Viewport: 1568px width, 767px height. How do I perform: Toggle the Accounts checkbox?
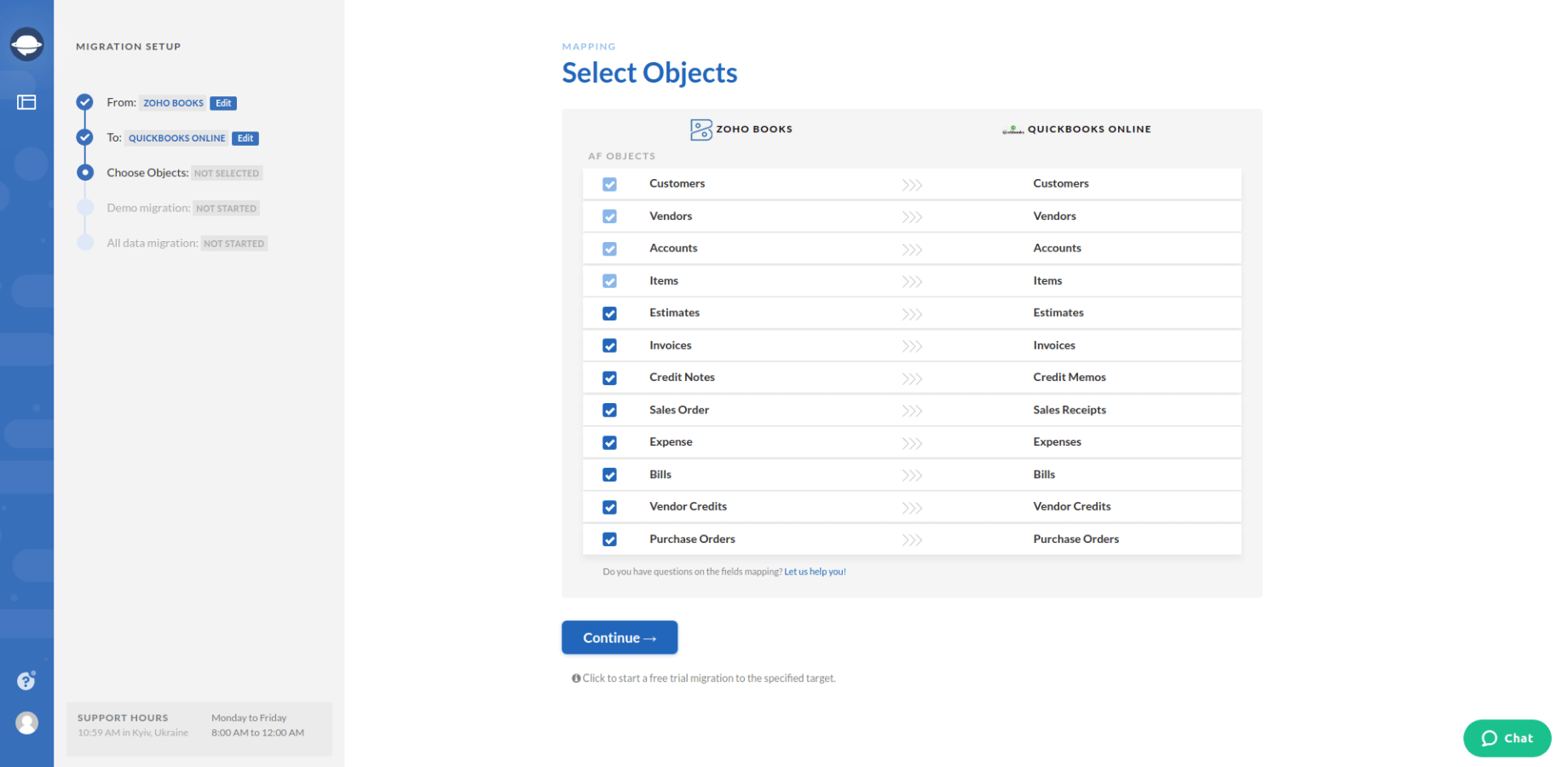click(609, 249)
